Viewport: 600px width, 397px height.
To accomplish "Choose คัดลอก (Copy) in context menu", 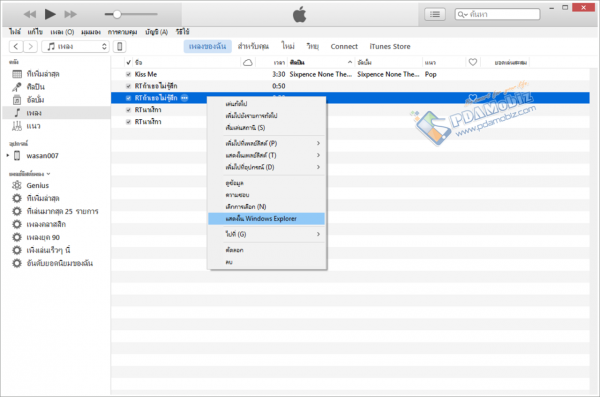I will tap(266, 250).
